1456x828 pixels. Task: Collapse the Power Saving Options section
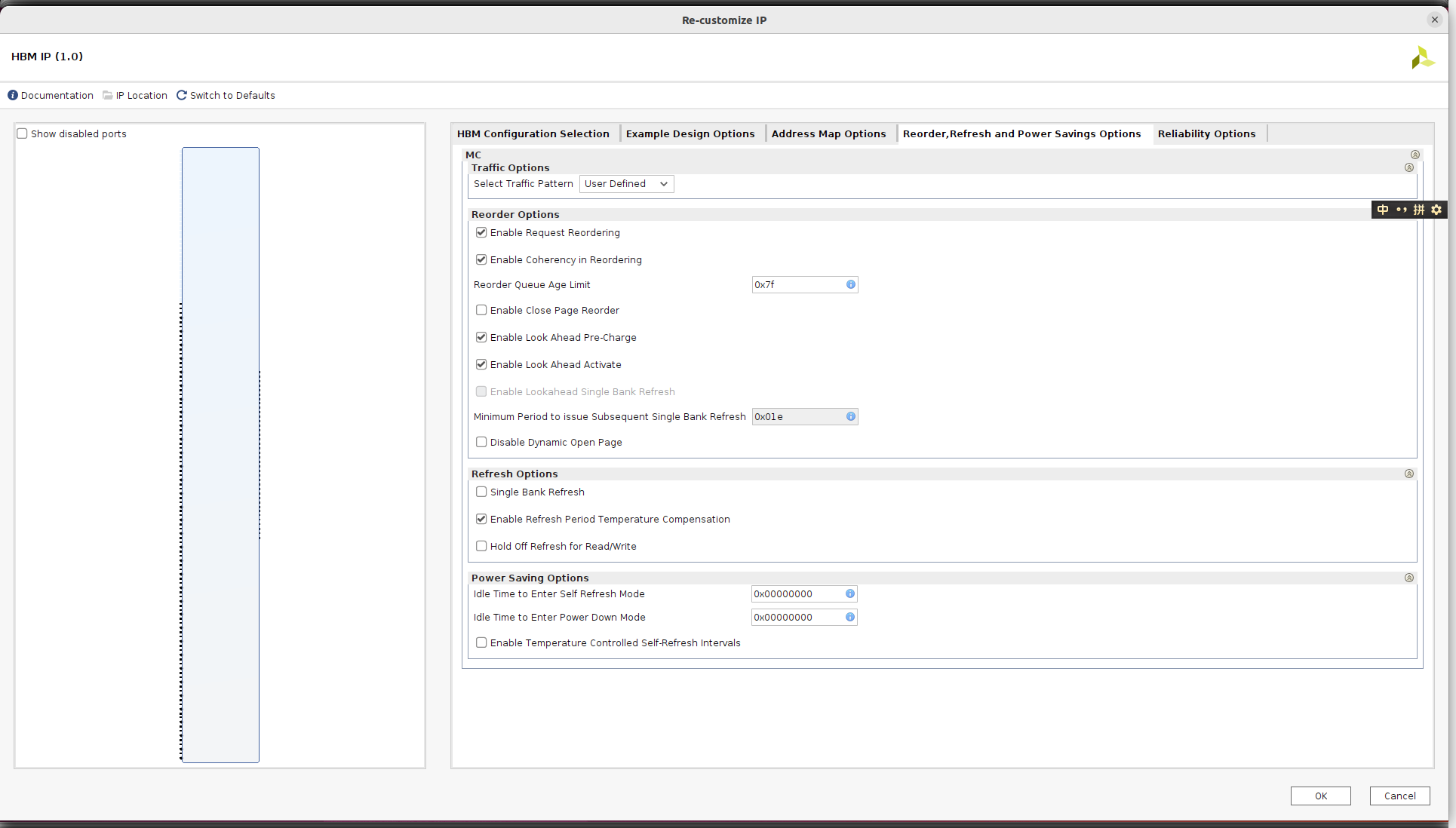pyautogui.click(x=1408, y=578)
